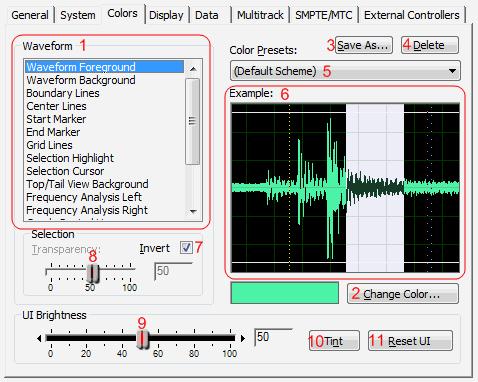Click the Reset UI button
The image size is (478, 382).
tap(410, 341)
